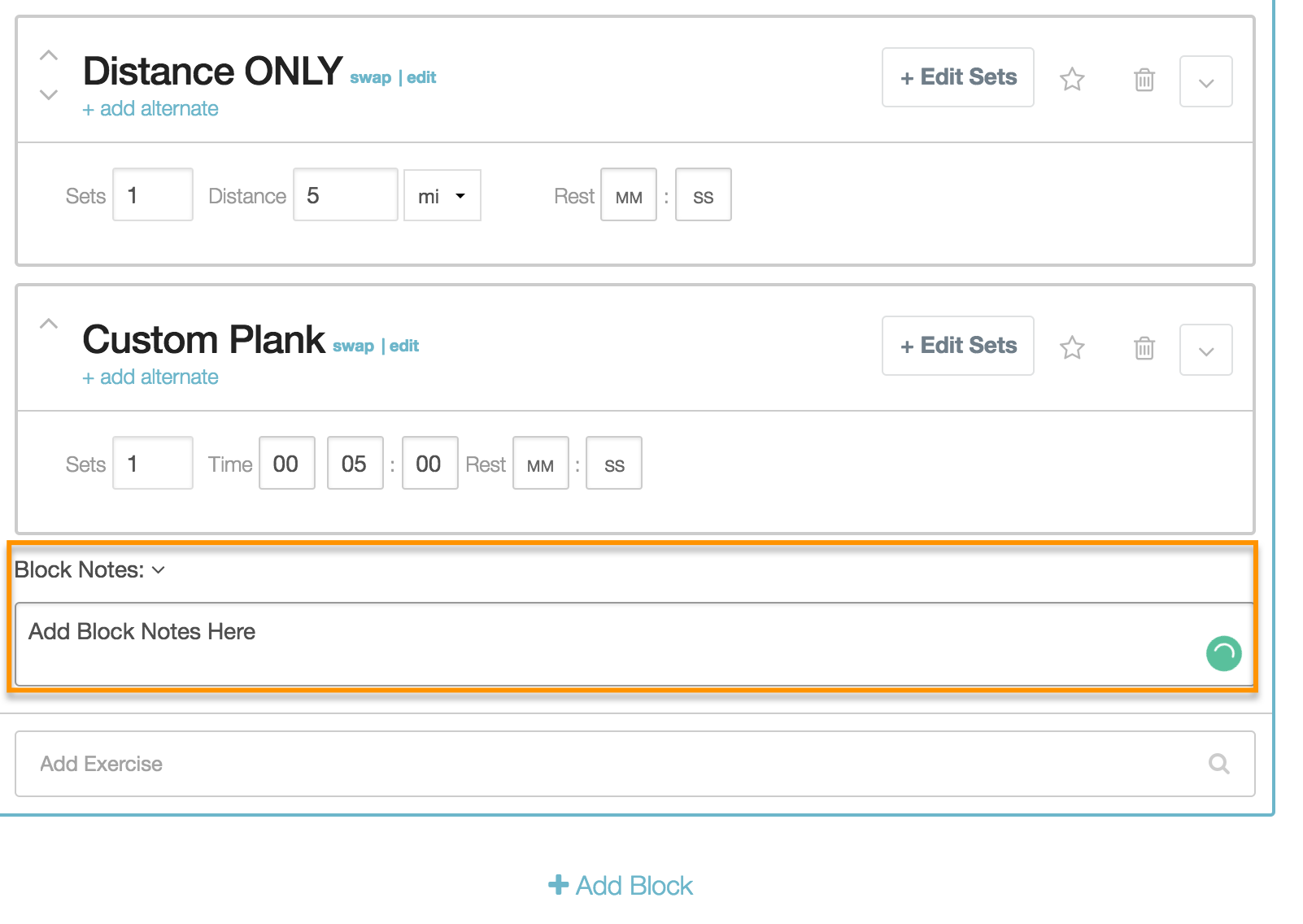Move Distance ONLY exercise up
The image size is (1303, 924).
pos(49,55)
